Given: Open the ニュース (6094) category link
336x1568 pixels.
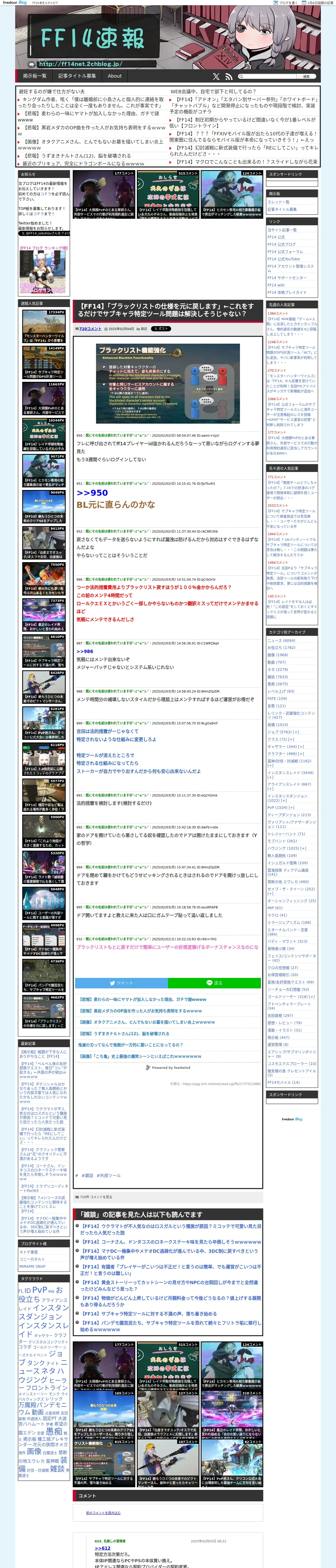Looking at the screenshot, I should [x=281, y=640].
